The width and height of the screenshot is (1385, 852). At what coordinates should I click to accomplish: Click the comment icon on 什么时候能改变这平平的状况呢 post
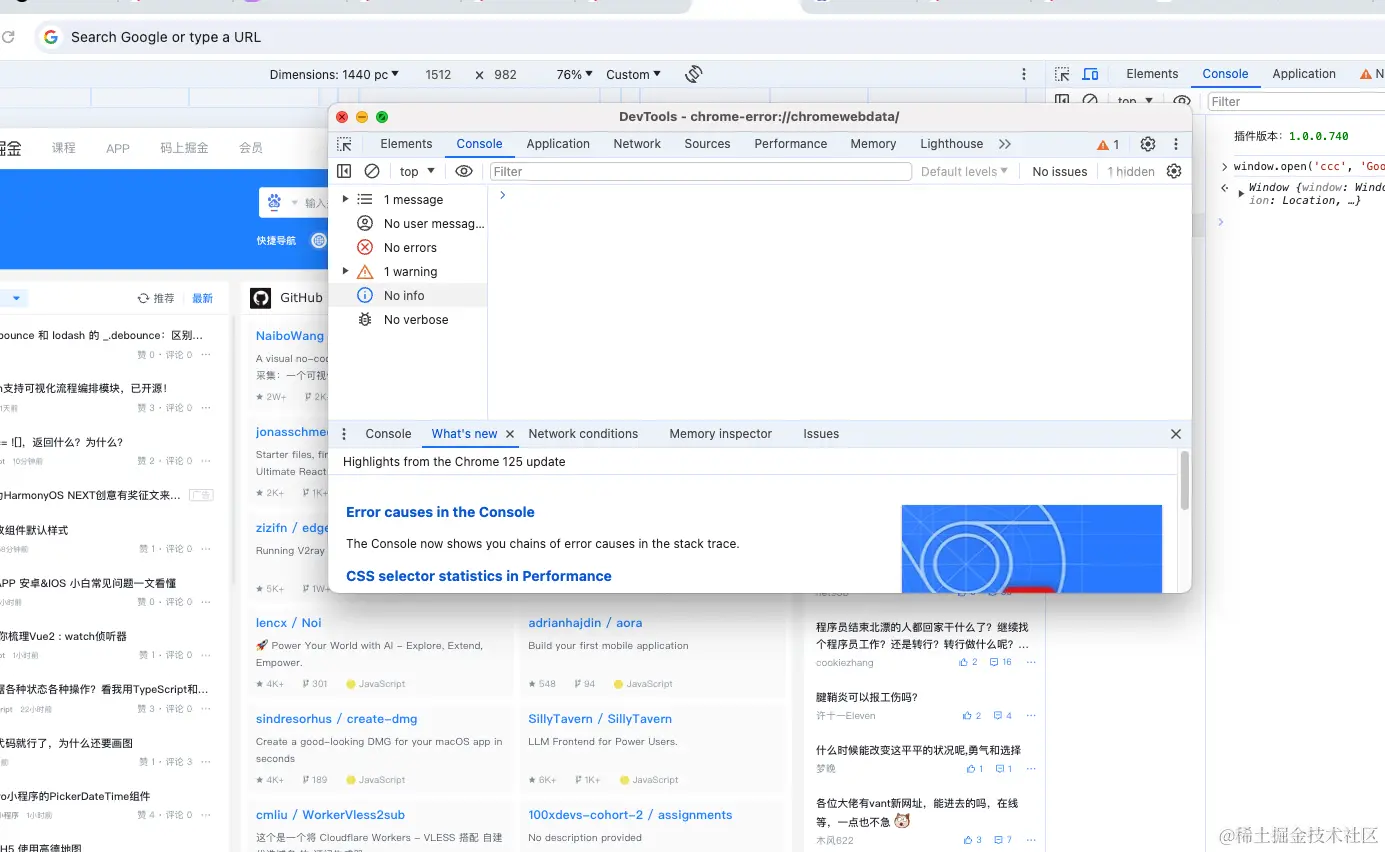click(x=999, y=768)
